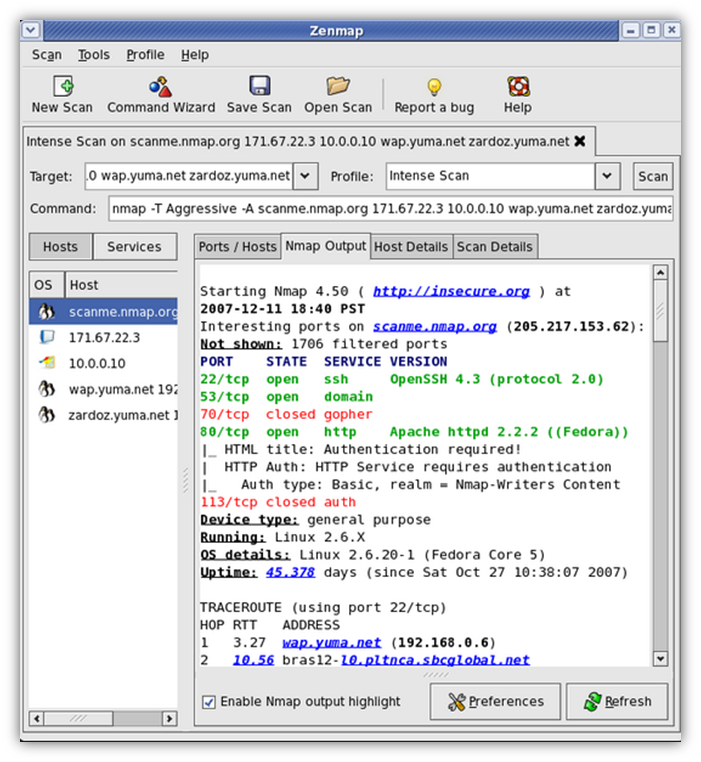Viewport: 701px width, 762px height.
Task: Click the 70/tcp closed gopher line
Action: [286, 414]
